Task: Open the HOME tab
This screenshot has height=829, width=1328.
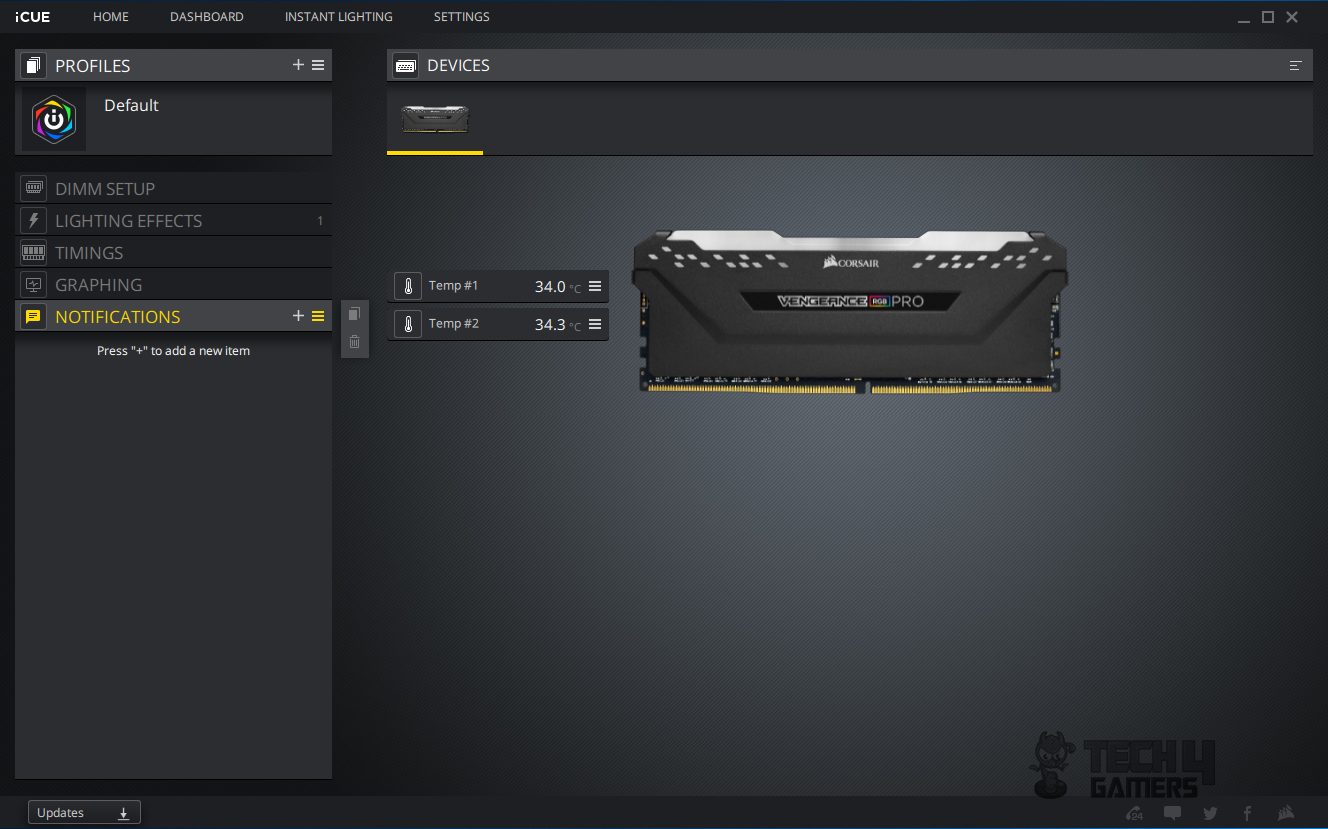Action: point(111,17)
